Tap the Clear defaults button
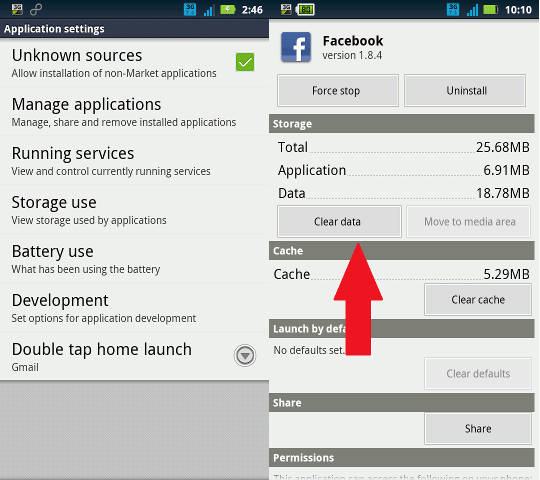540x480 pixels. [x=478, y=374]
